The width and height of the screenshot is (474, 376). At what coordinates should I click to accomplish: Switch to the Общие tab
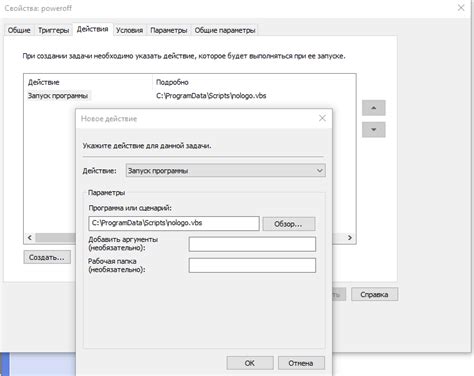pos(19,30)
